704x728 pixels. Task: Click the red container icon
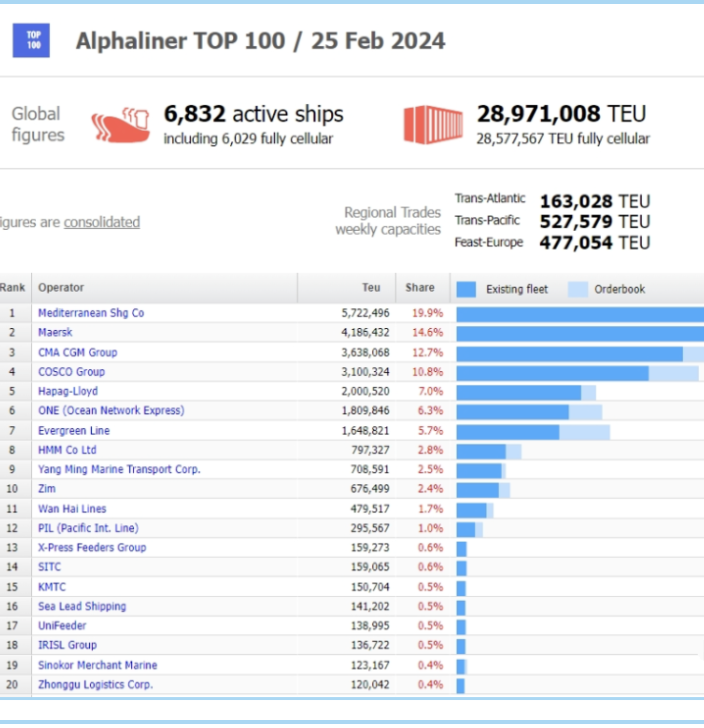click(x=433, y=124)
